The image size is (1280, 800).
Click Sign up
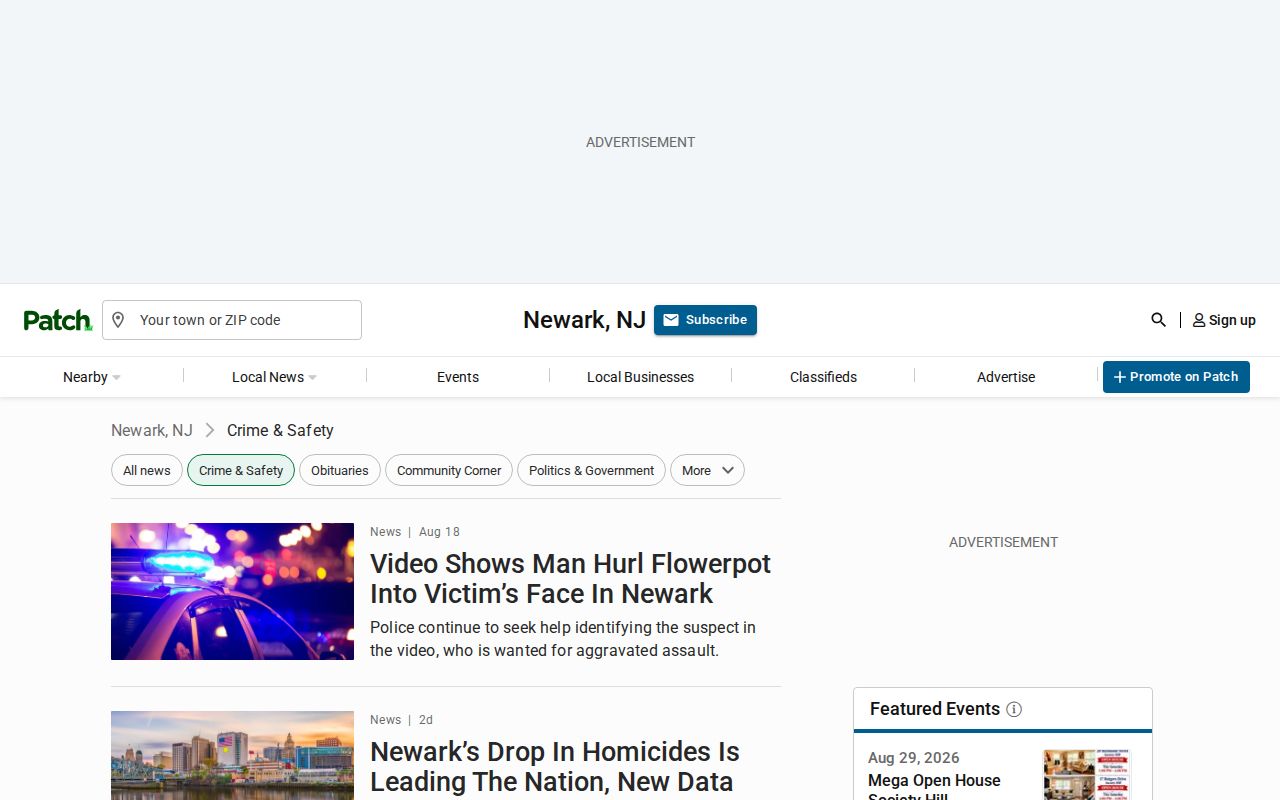point(1224,320)
